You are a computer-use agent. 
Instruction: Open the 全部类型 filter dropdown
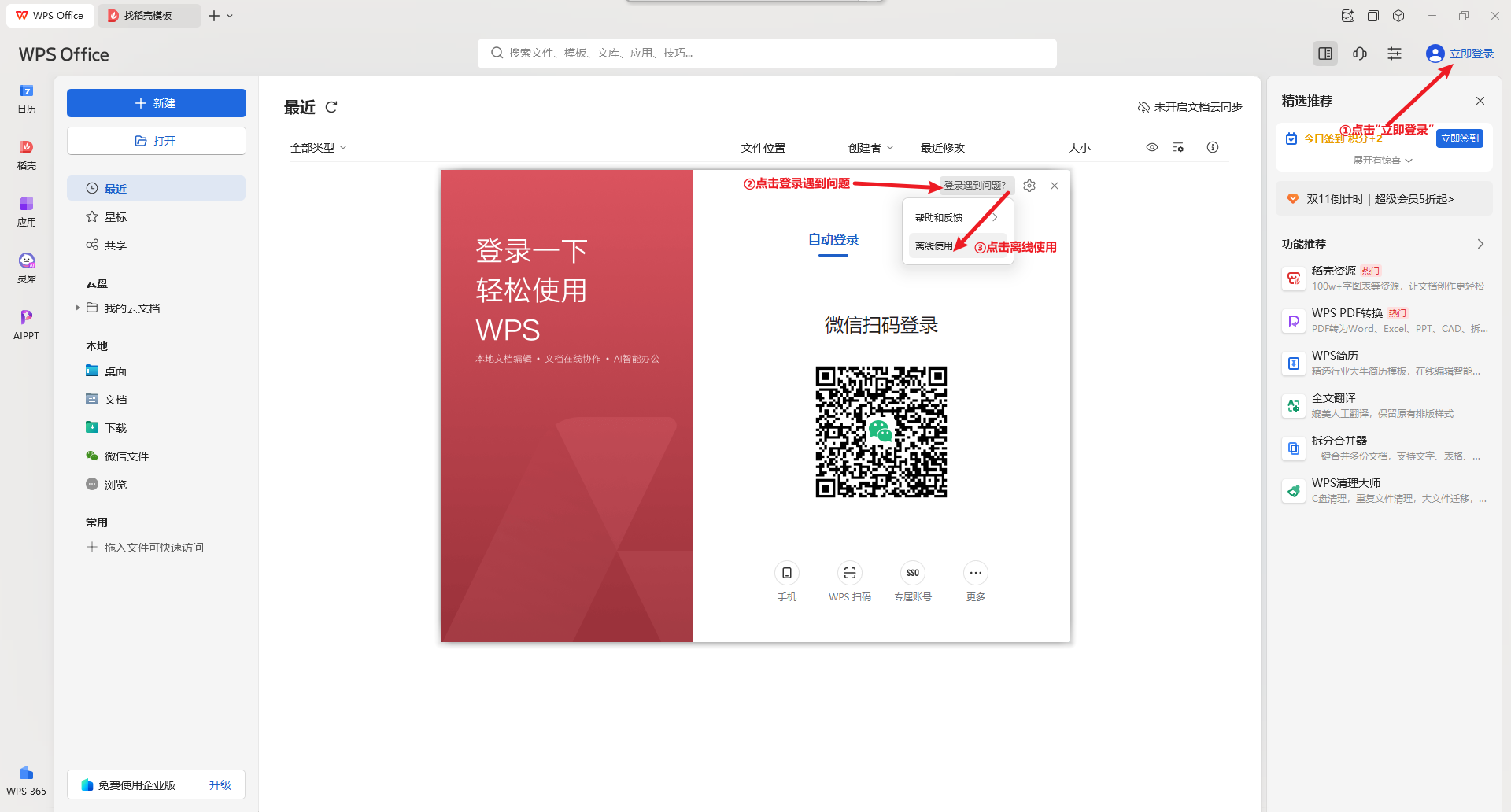(318, 148)
